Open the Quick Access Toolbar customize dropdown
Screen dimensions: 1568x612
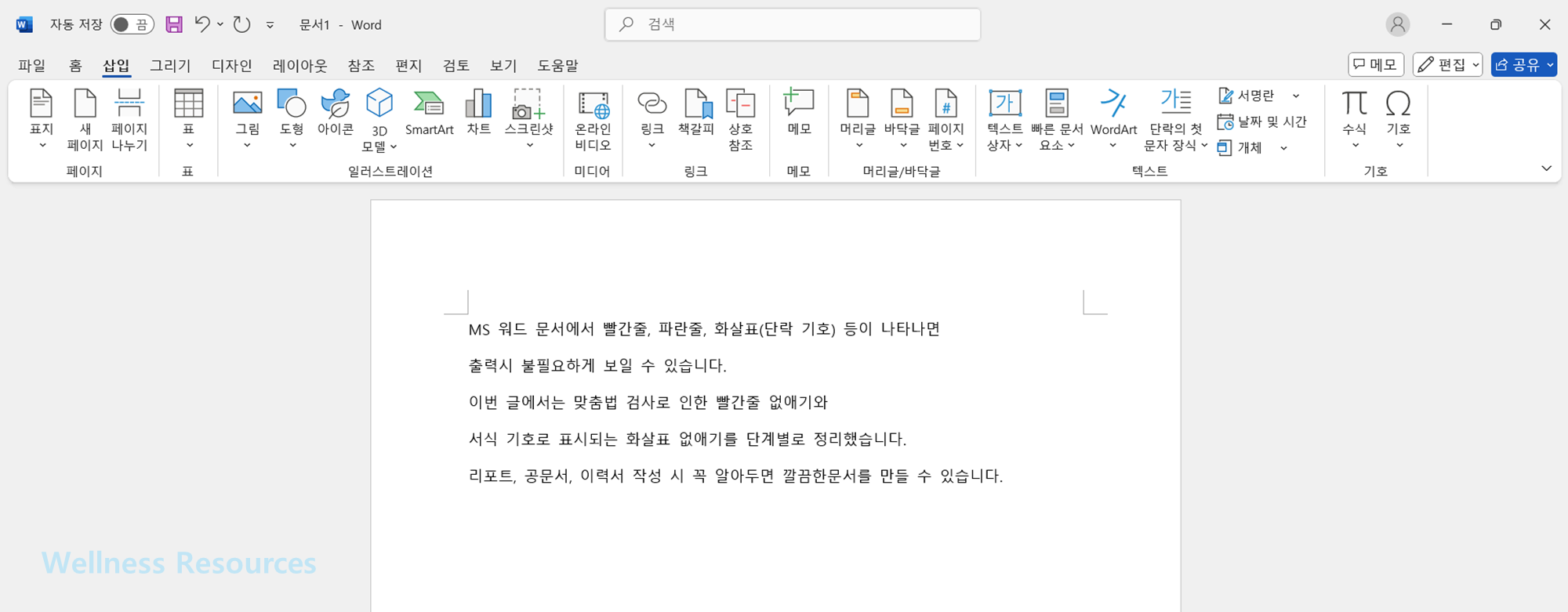(270, 25)
